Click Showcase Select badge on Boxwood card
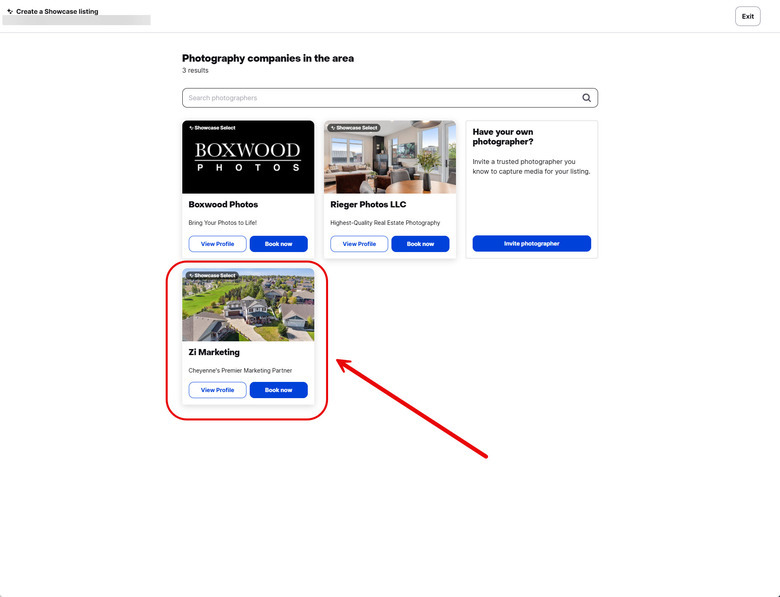The image size is (780, 597). [x=212, y=128]
